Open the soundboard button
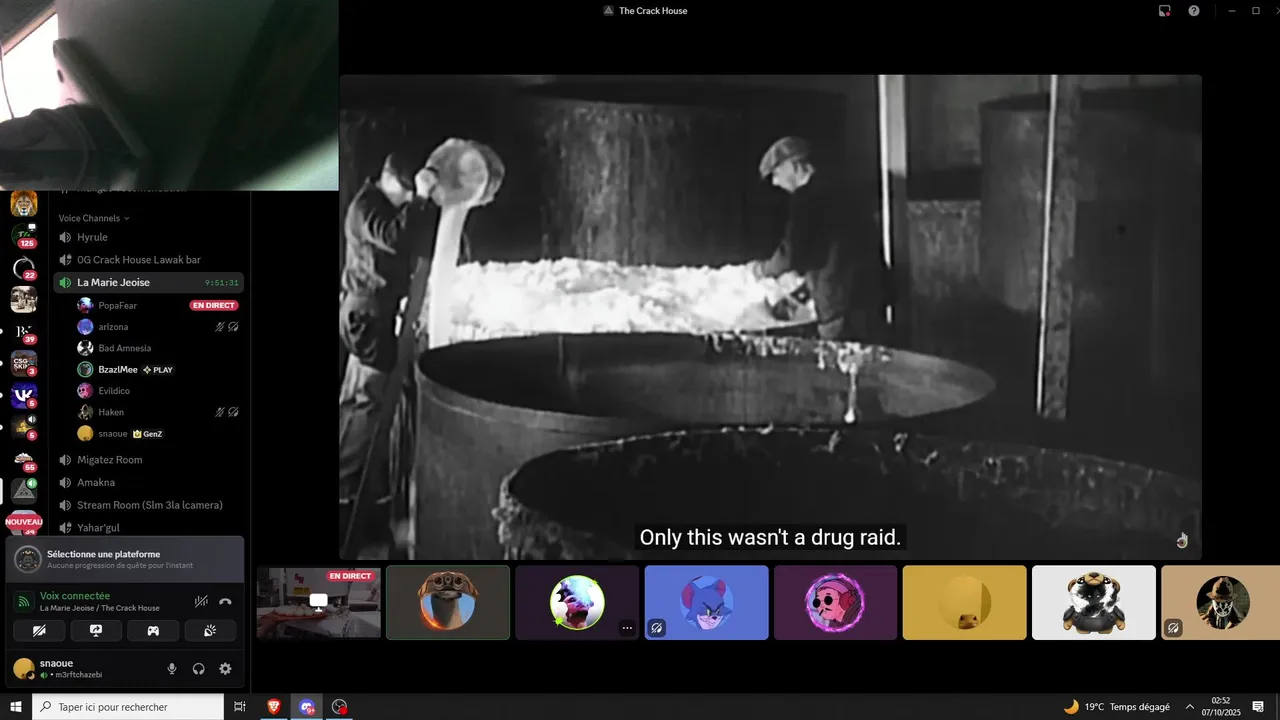 [x=210, y=630]
